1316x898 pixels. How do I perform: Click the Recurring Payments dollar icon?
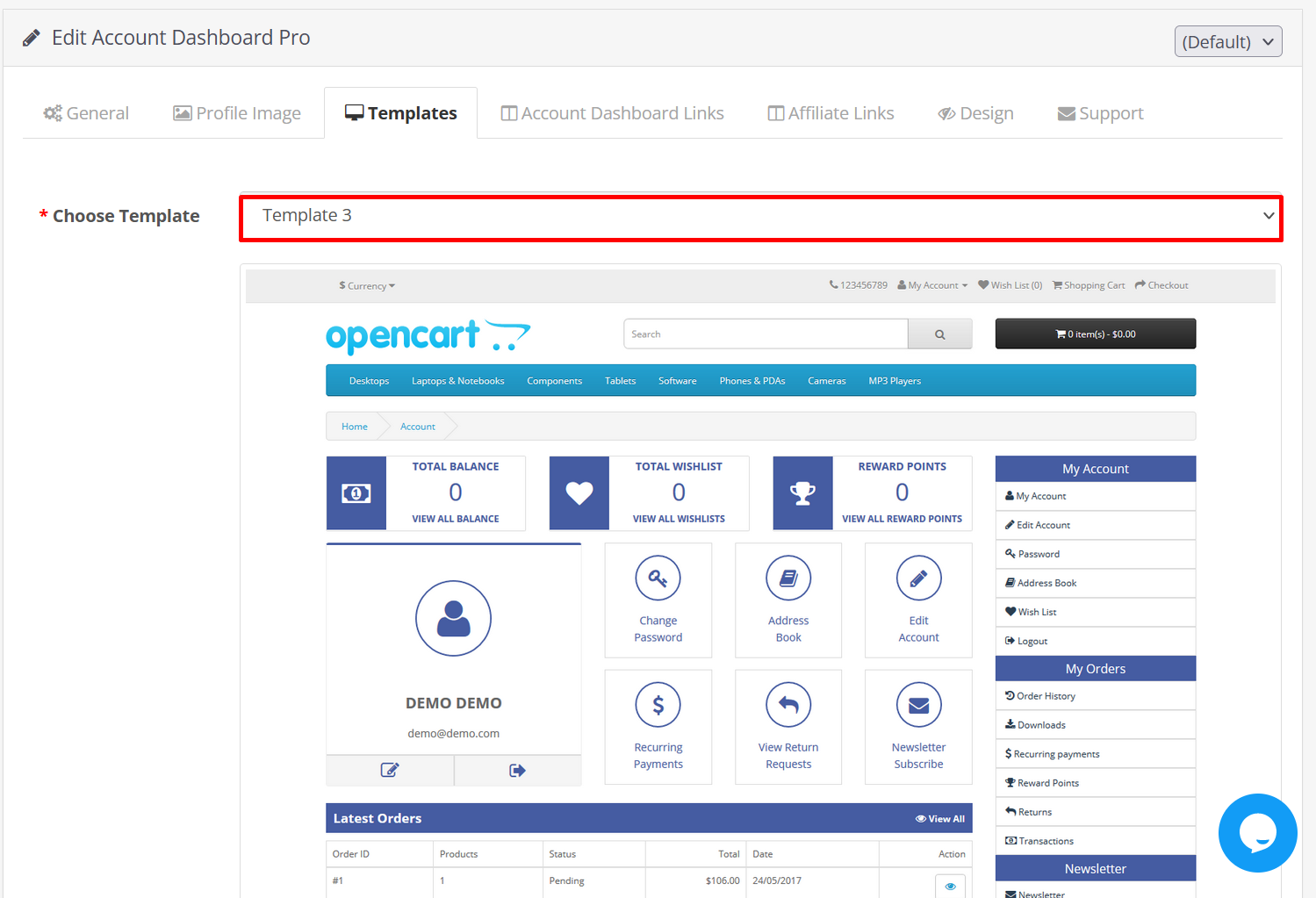pyautogui.click(x=658, y=705)
